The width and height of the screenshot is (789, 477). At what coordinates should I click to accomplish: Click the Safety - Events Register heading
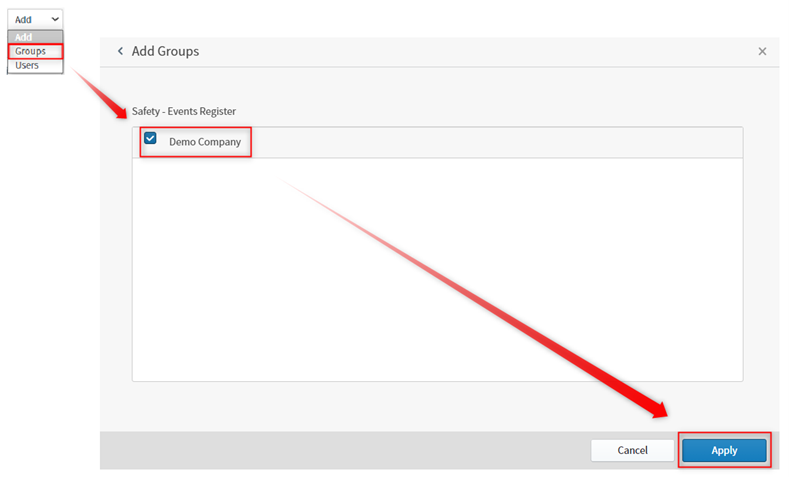[x=184, y=111]
